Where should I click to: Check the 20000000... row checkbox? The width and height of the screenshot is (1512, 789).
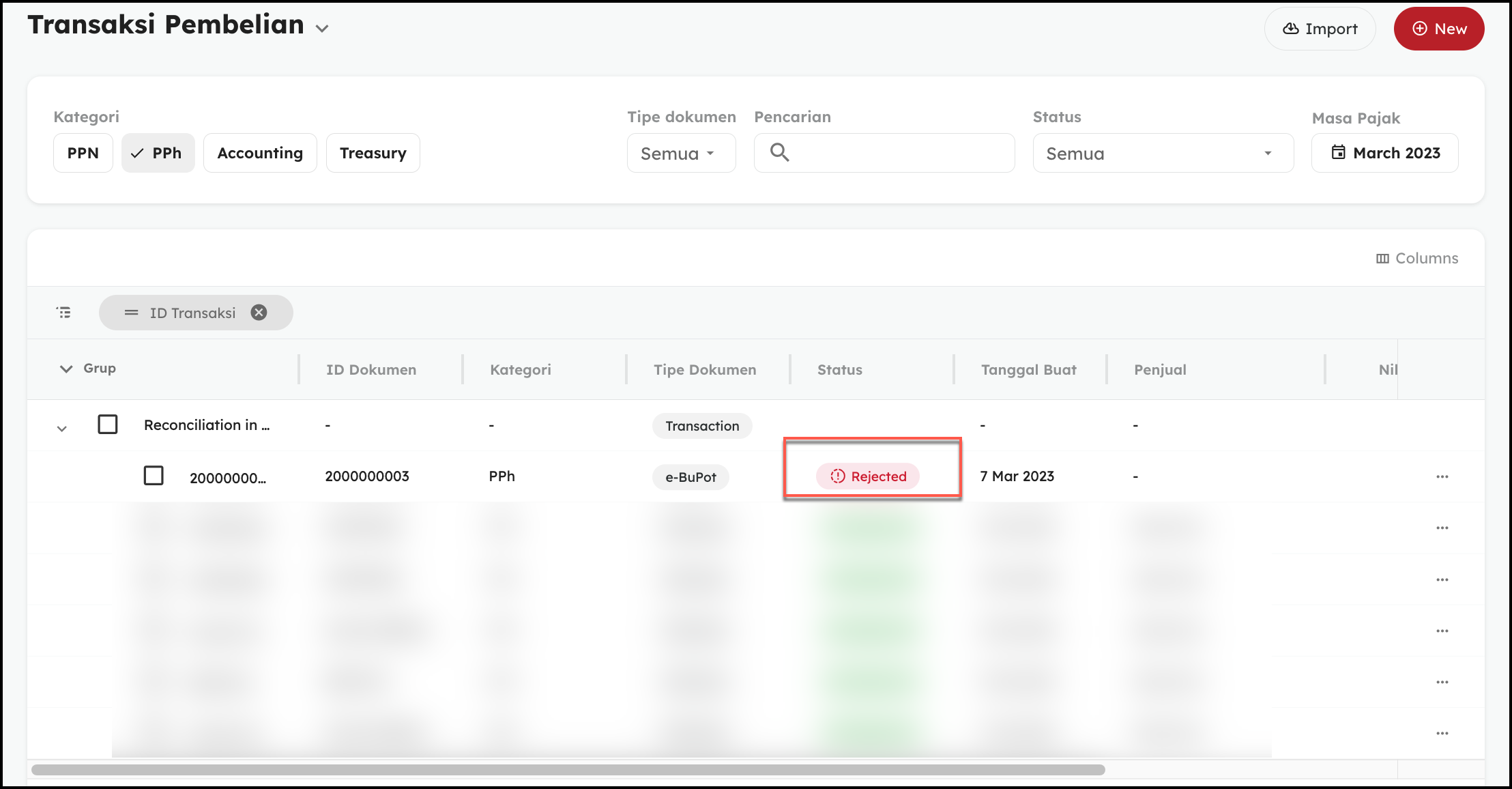(154, 476)
